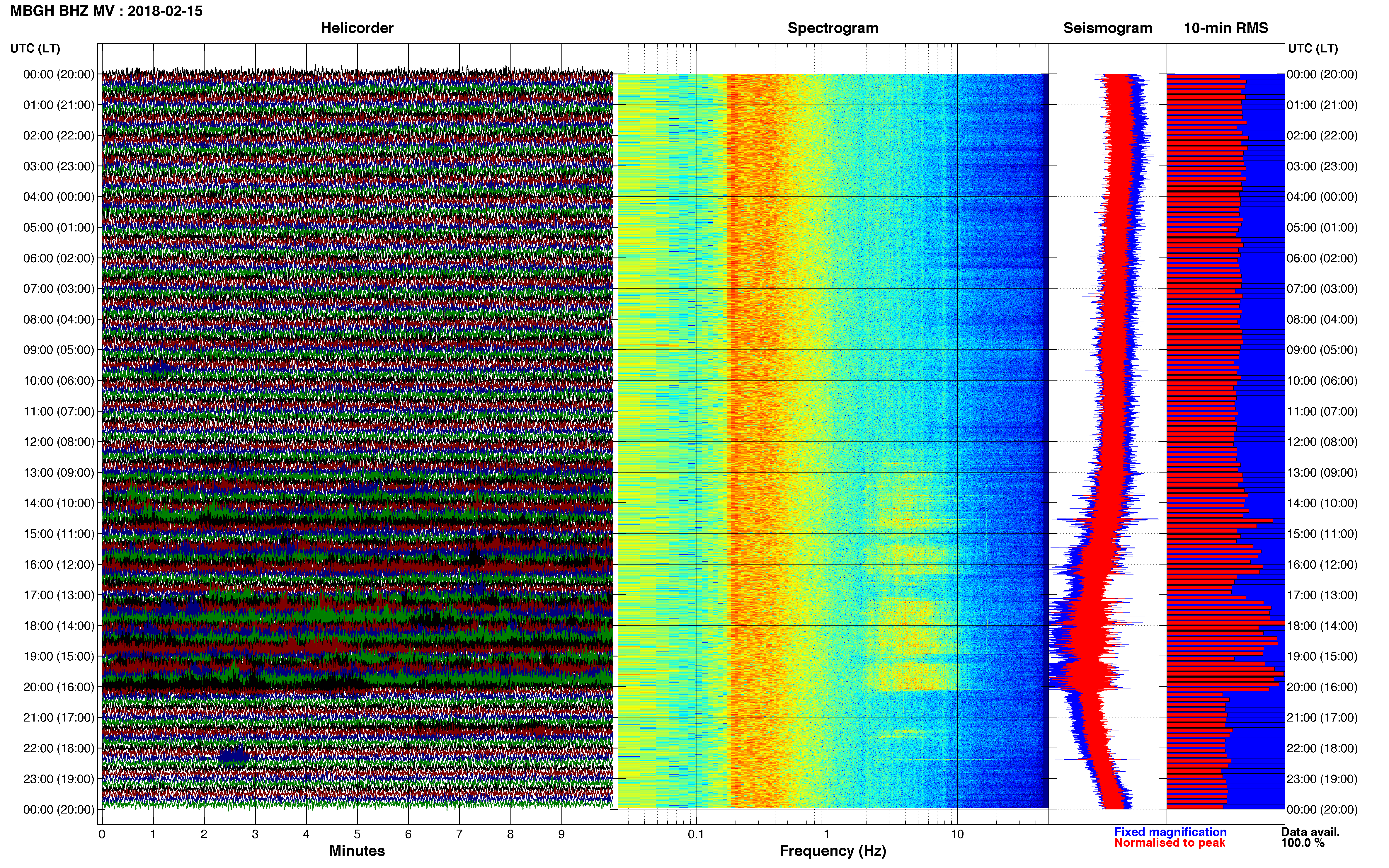This screenshot has height=868, width=1389.
Task: Click the left '18:00 (14:00)' time label
Action: coord(59,626)
